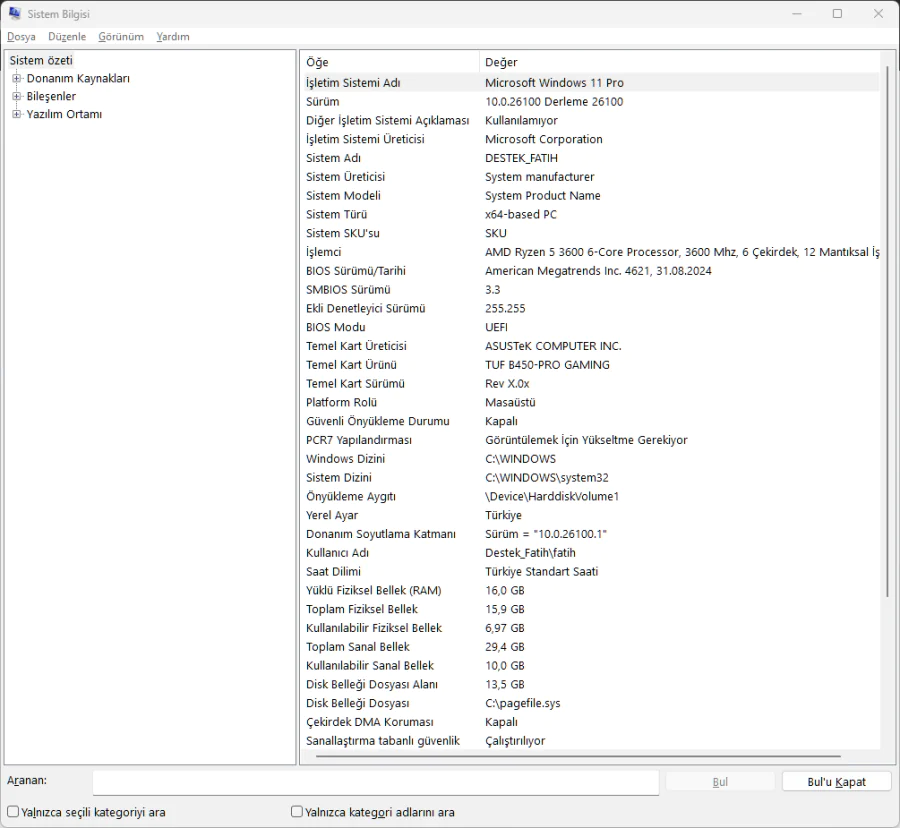Select the İşlemci row in the list
The height and width of the screenshot is (828, 900).
(400, 252)
